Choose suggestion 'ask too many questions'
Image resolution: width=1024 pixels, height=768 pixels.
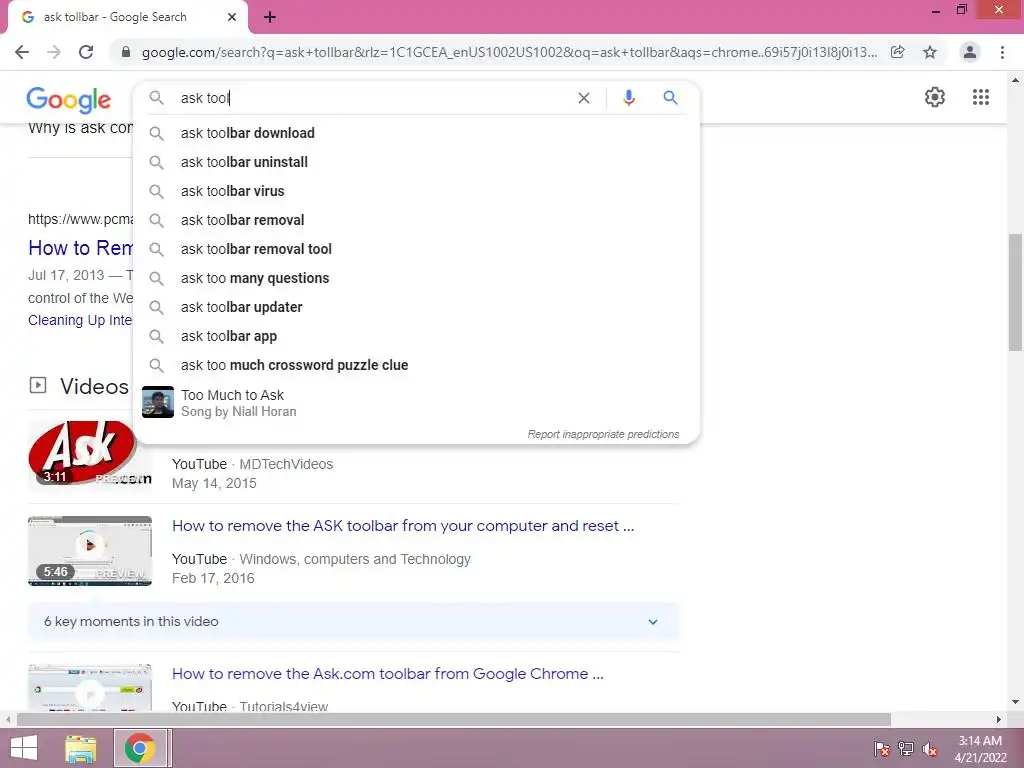point(416,278)
